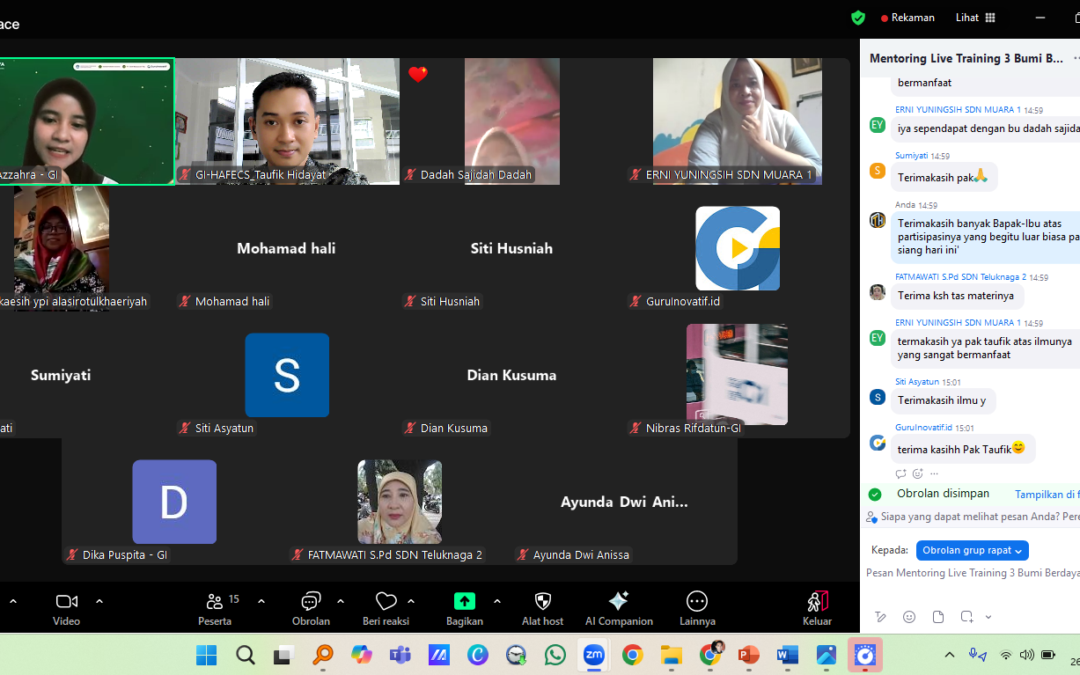1080x675 pixels.
Task: Reply to the 'terima kasihh Pak Taufik' message
Action: pos(900,474)
